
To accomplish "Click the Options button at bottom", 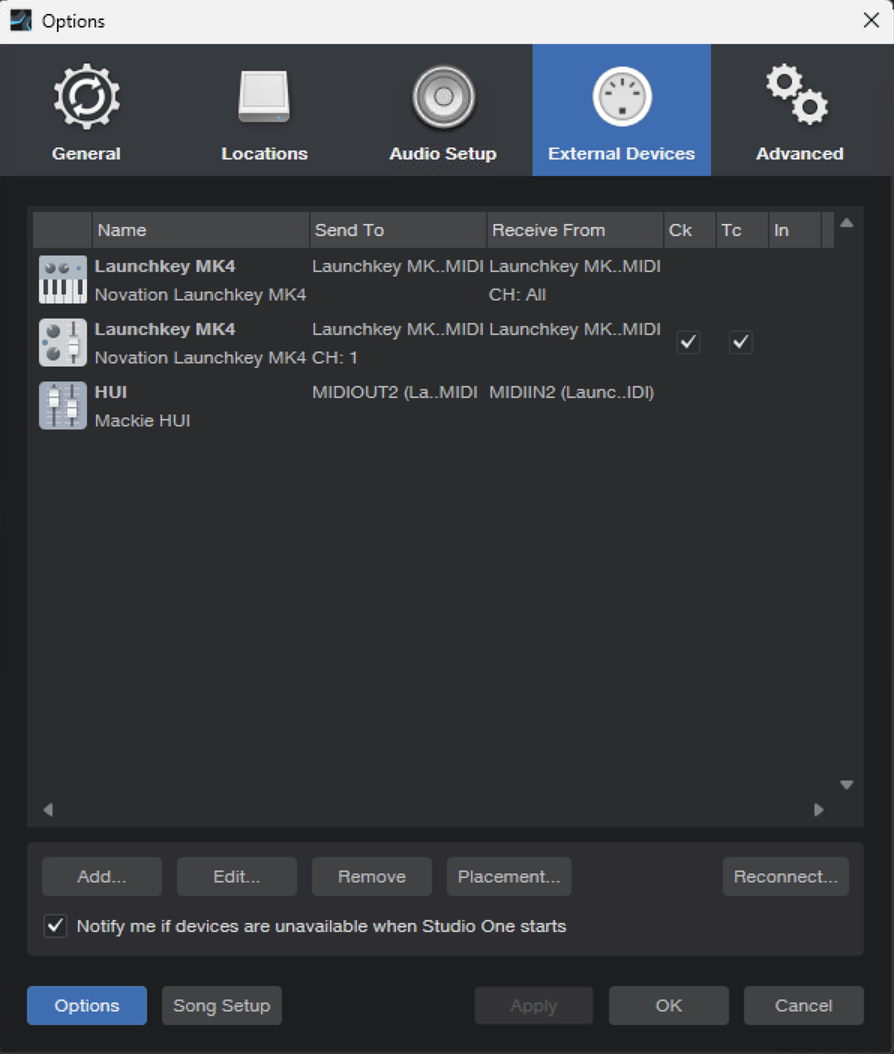I will click(87, 1006).
